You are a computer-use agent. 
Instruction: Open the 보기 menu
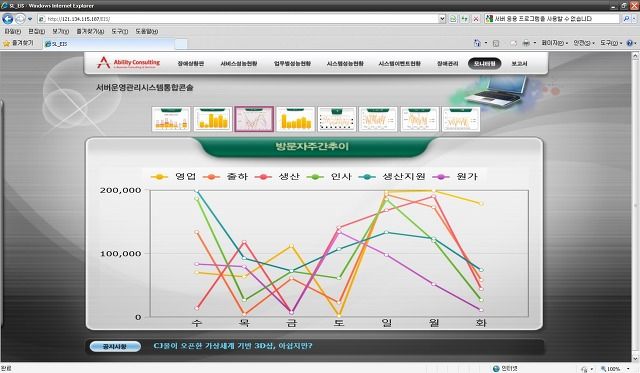[x=60, y=31]
